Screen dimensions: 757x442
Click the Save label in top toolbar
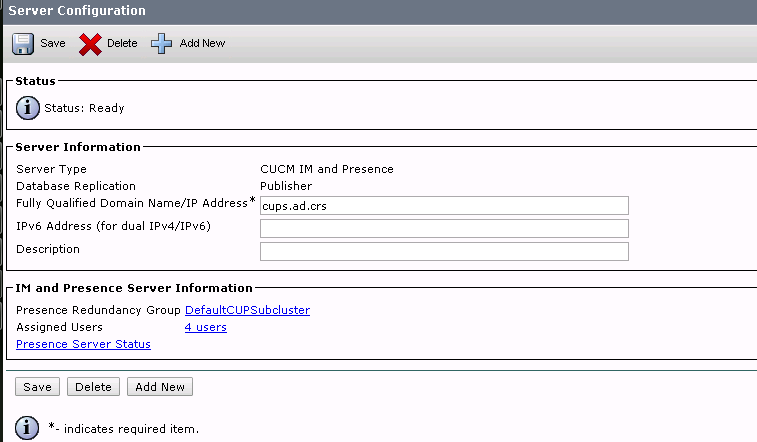pyautogui.click(x=53, y=43)
